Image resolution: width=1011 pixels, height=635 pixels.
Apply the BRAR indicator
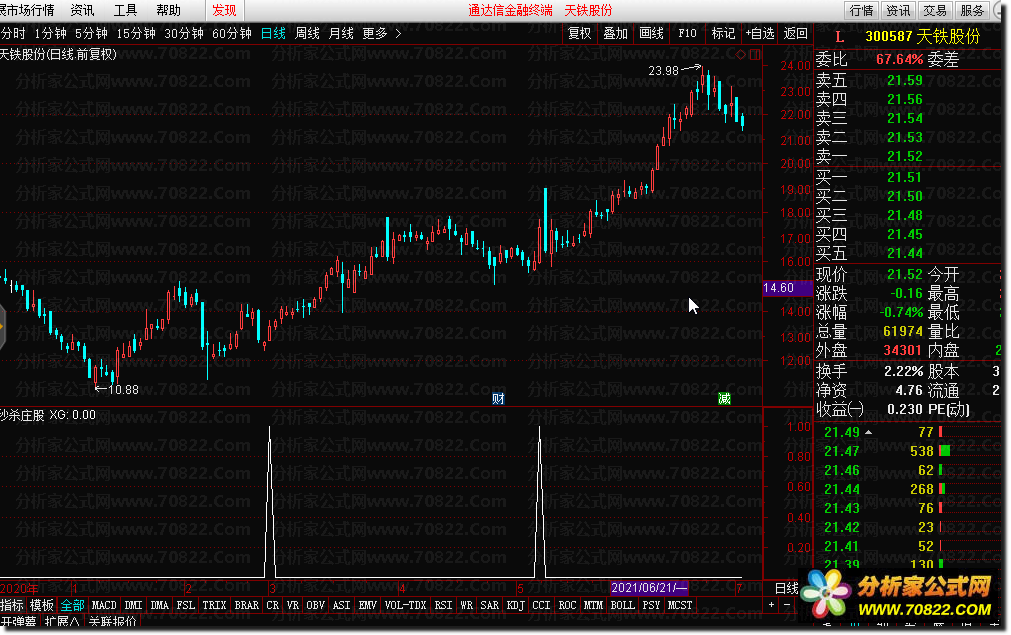246,605
